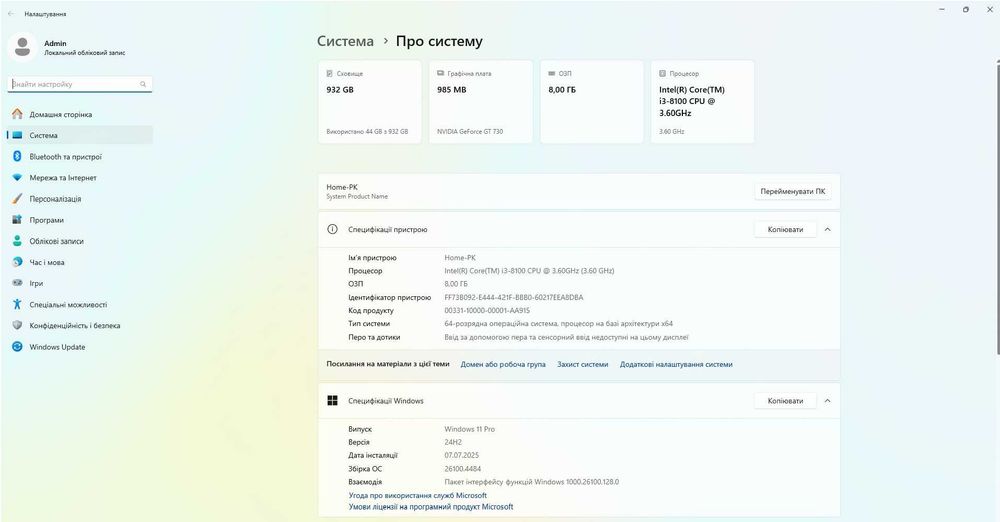Open the Ігри menu label

click(x=36, y=283)
